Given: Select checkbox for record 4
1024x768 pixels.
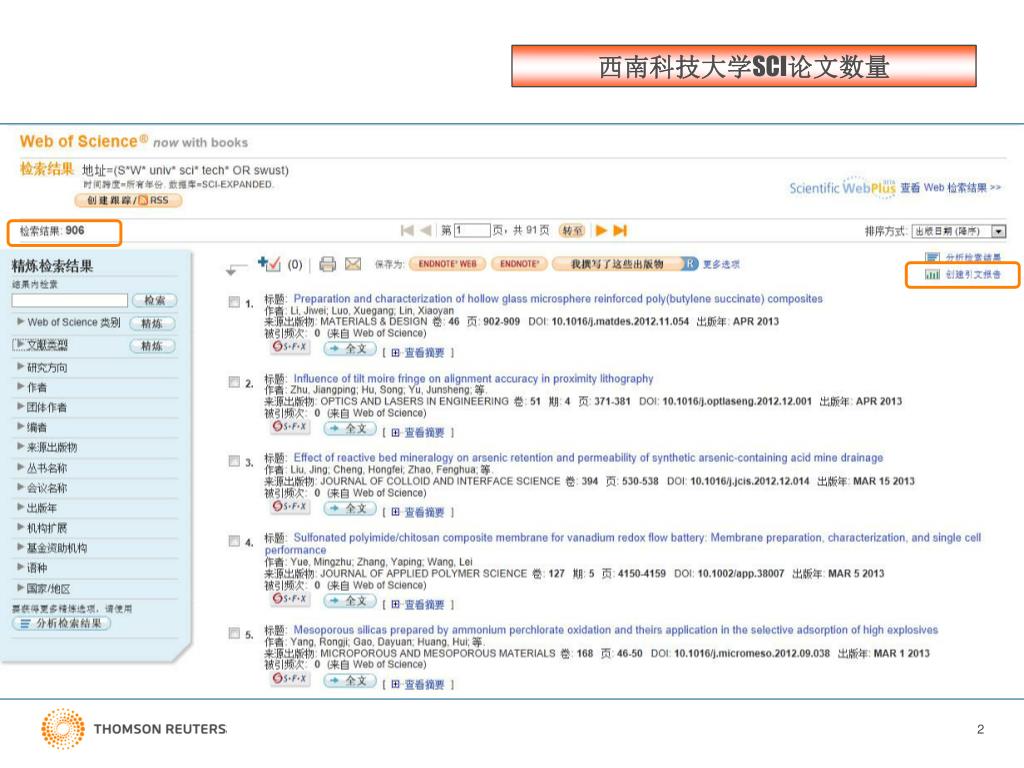Looking at the screenshot, I should click(234, 541).
